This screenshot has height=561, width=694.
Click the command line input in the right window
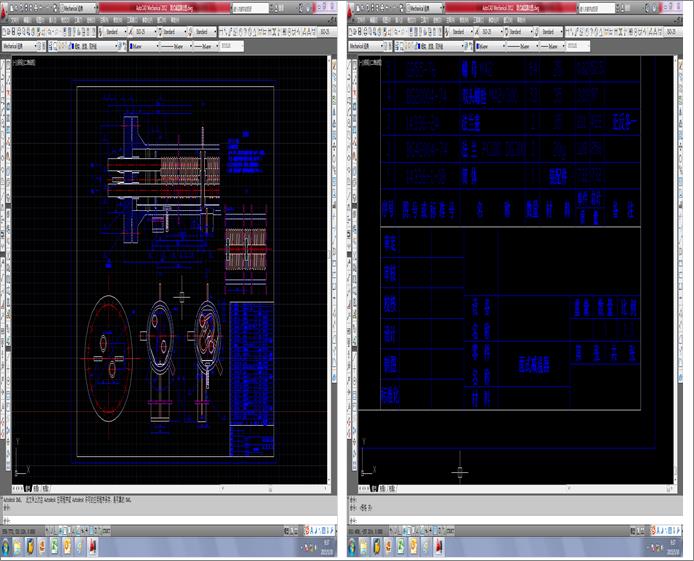tap(515, 519)
